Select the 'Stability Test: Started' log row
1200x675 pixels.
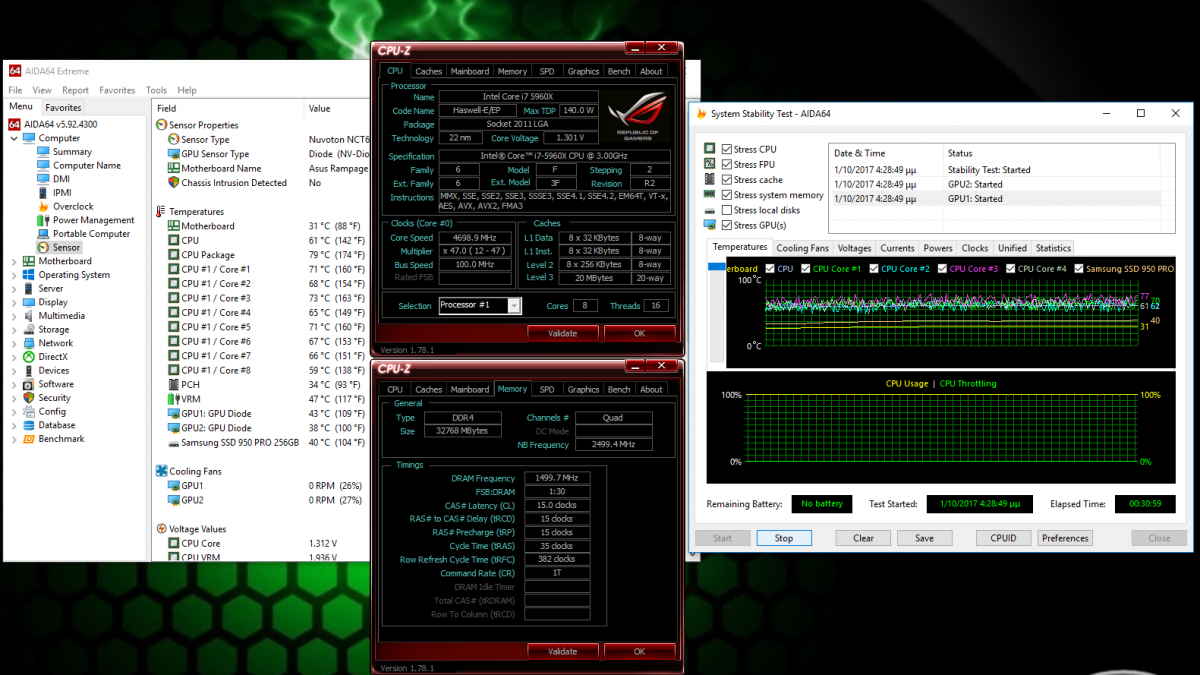click(1002, 170)
